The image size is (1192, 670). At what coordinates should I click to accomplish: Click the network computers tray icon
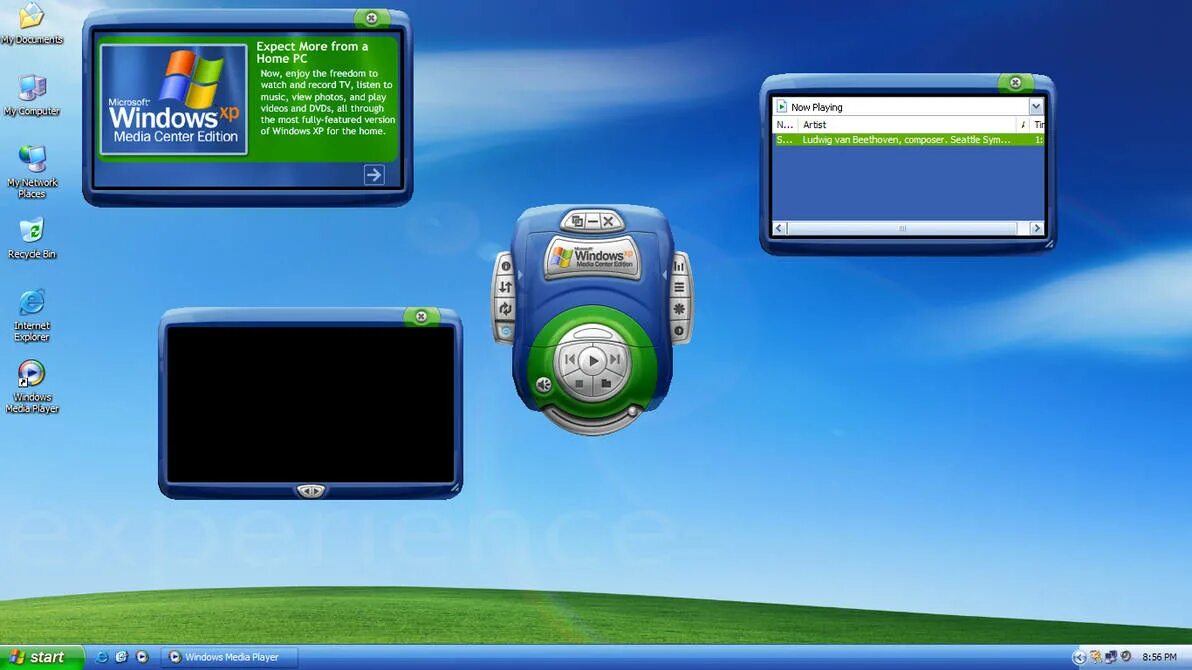[1111, 656]
